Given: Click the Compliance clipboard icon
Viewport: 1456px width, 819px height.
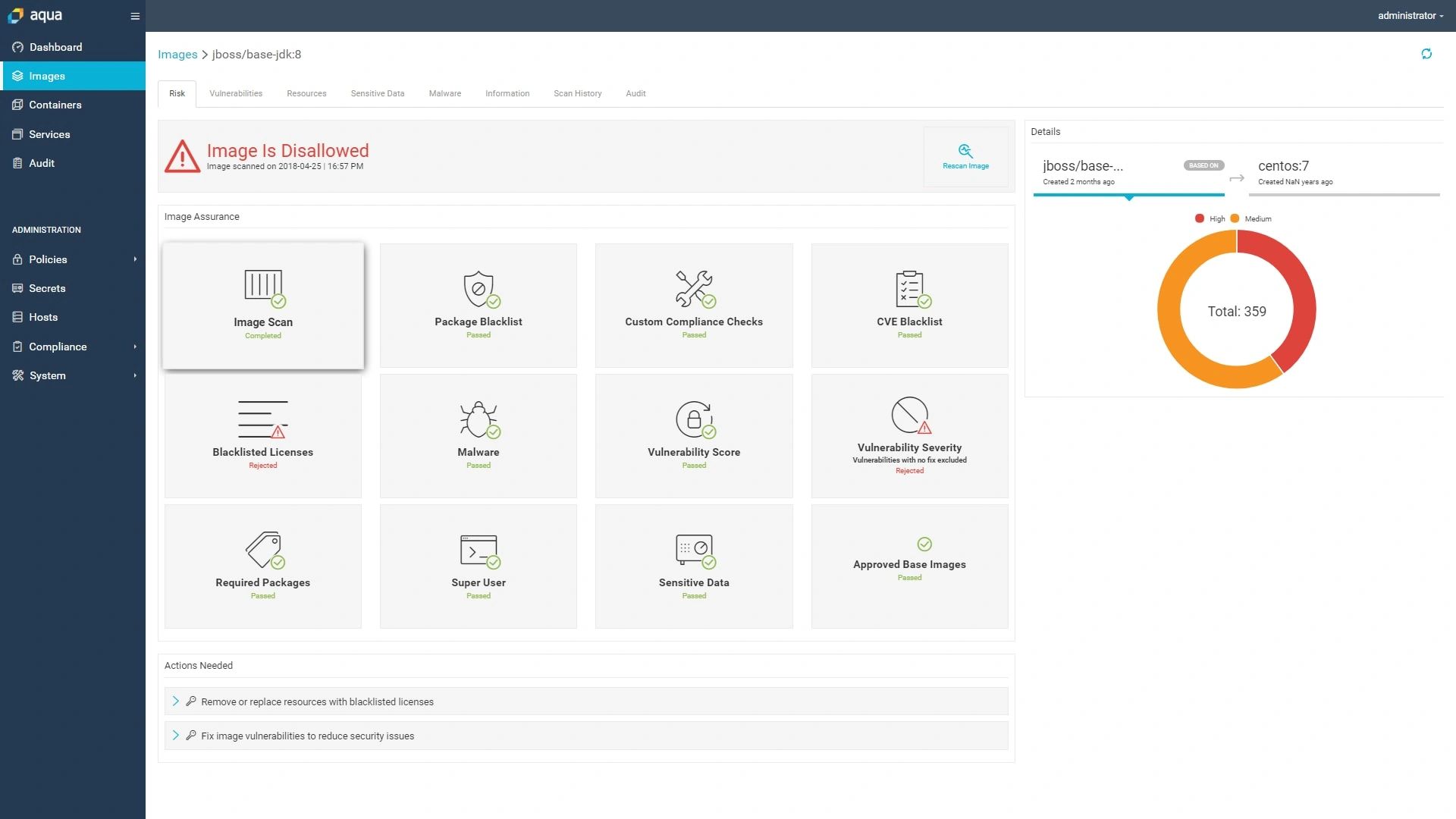Looking at the screenshot, I should (17, 347).
